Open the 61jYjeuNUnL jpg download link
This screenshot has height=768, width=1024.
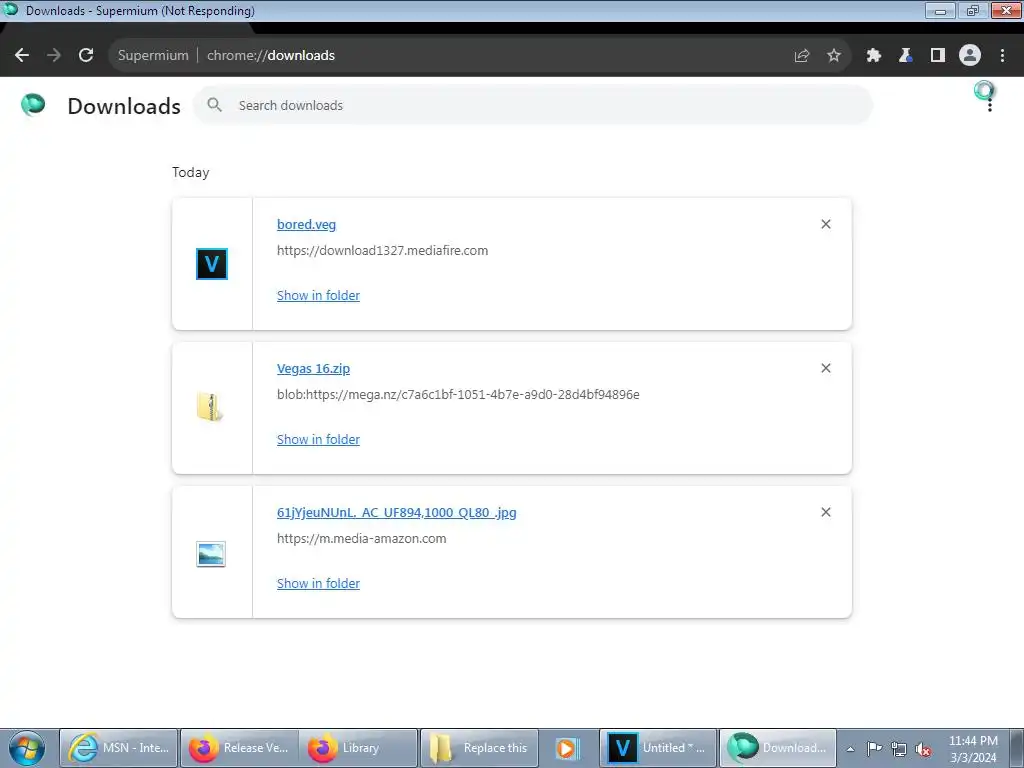(396, 513)
